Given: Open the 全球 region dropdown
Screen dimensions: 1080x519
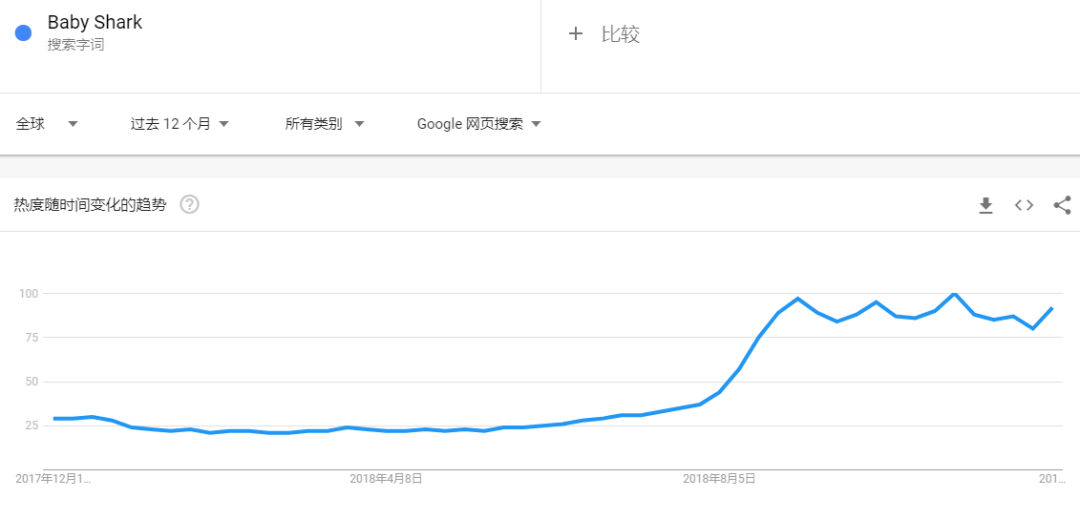Looking at the screenshot, I should (47, 124).
